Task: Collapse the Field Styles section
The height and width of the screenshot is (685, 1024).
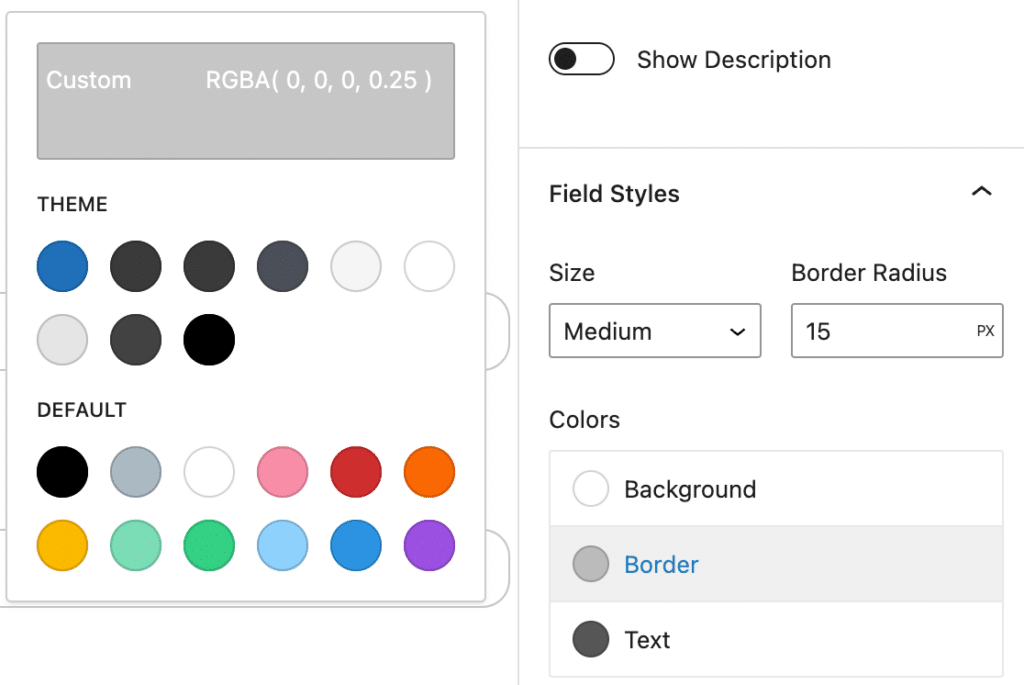Action: pyautogui.click(x=982, y=192)
